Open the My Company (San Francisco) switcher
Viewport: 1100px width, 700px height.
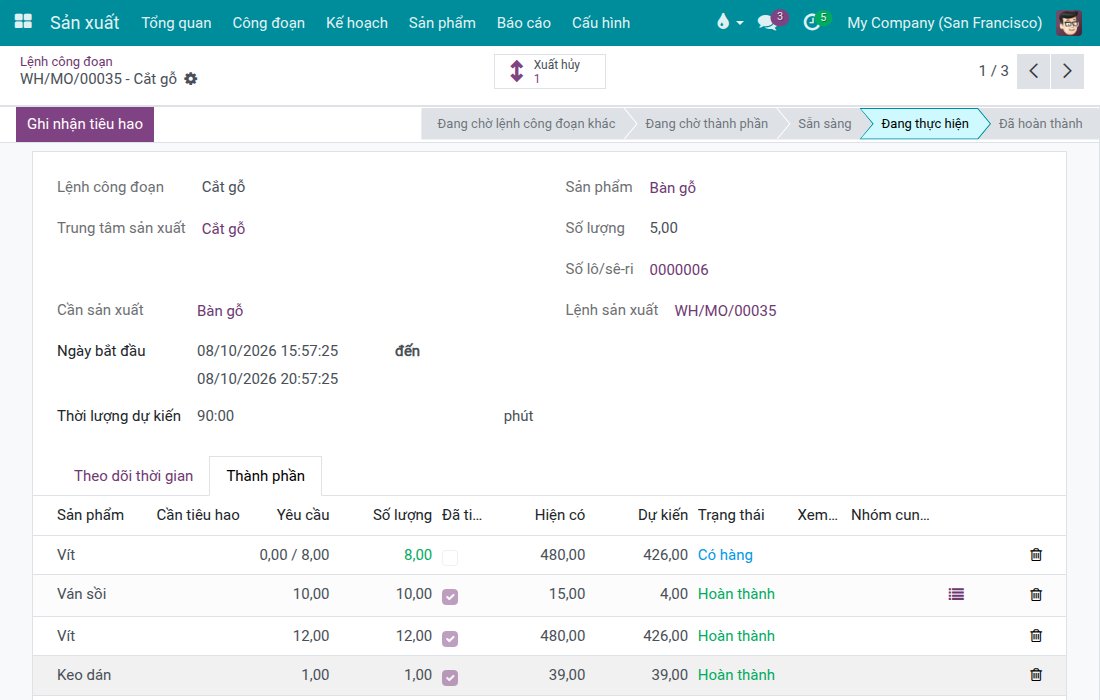click(x=944, y=22)
